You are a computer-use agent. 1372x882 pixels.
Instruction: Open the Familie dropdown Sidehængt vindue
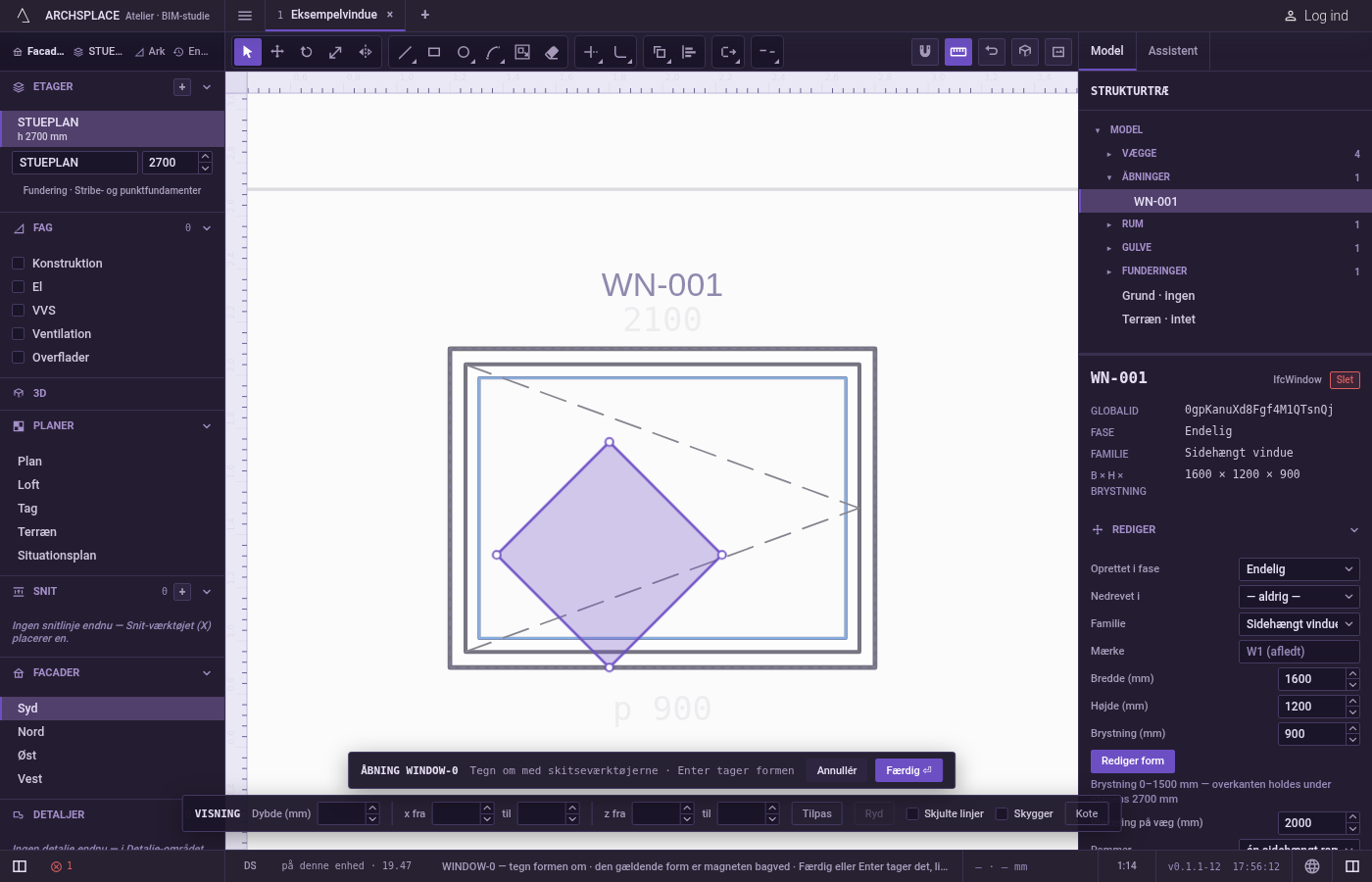[x=1299, y=624]
